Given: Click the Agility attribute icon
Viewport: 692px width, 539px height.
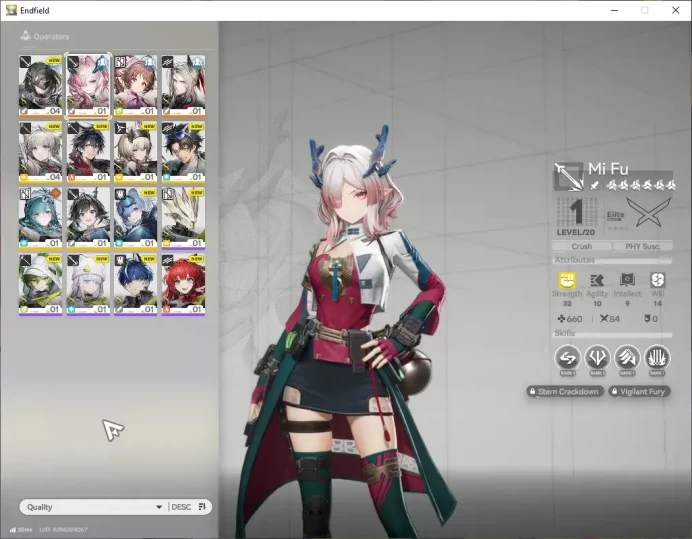Looking at the screenshot, I should click(x=597, y=280).
